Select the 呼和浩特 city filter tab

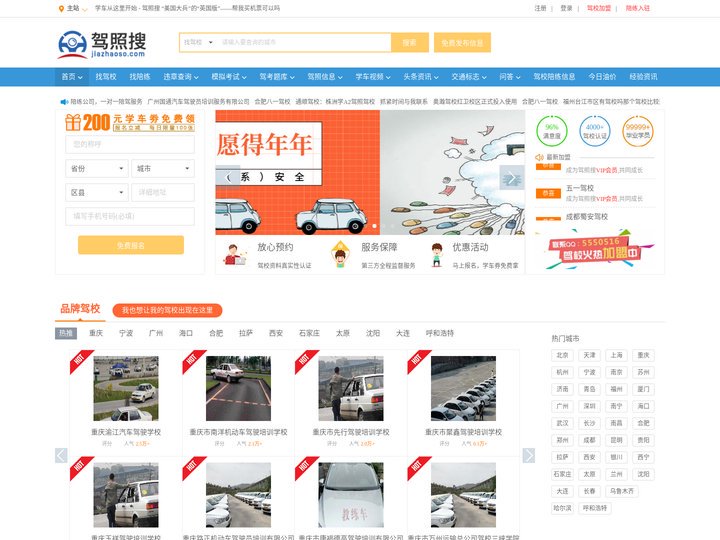click(x=439, y=333)
